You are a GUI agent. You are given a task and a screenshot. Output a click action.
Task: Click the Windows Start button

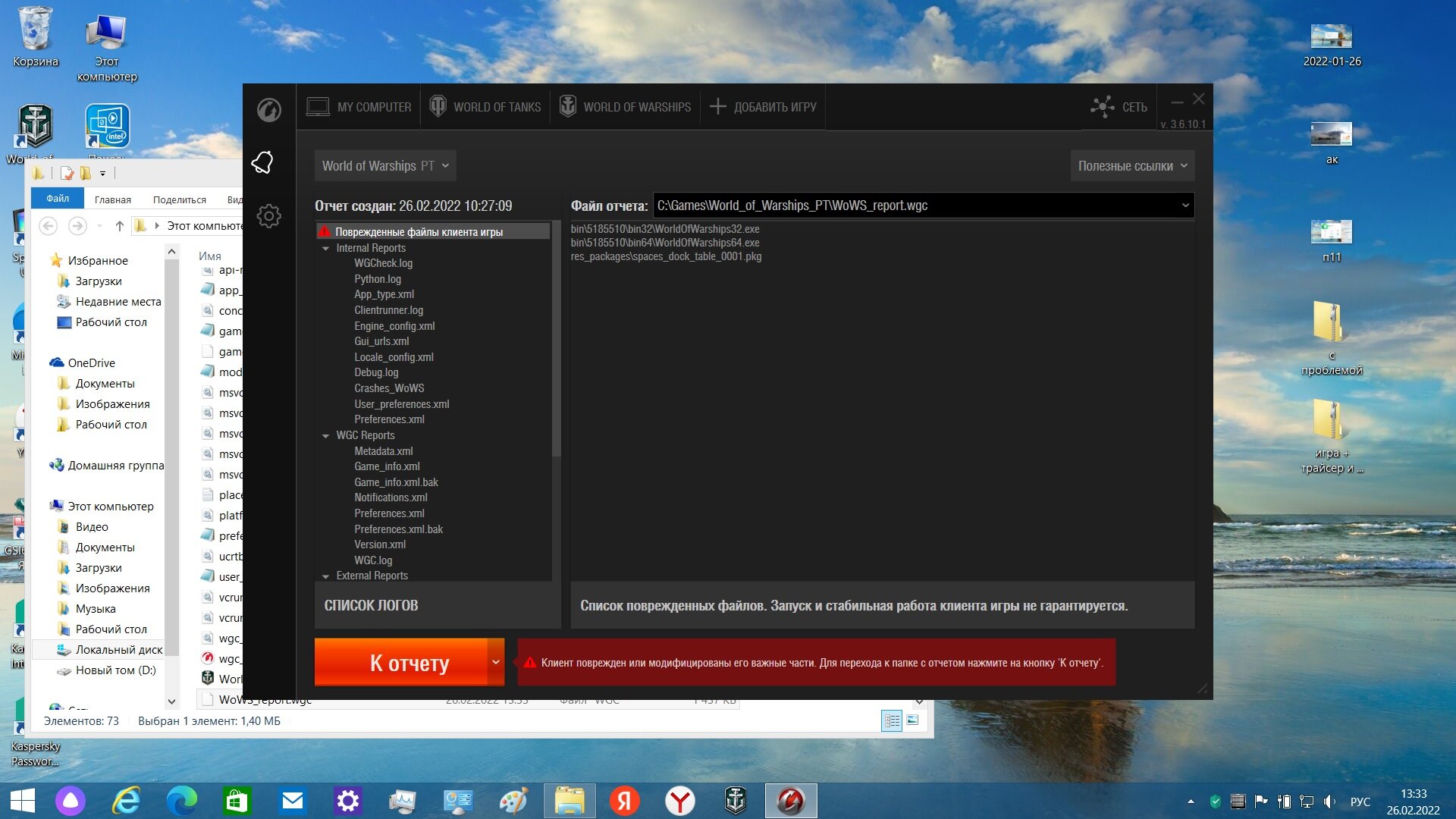(x=23, y=801)
